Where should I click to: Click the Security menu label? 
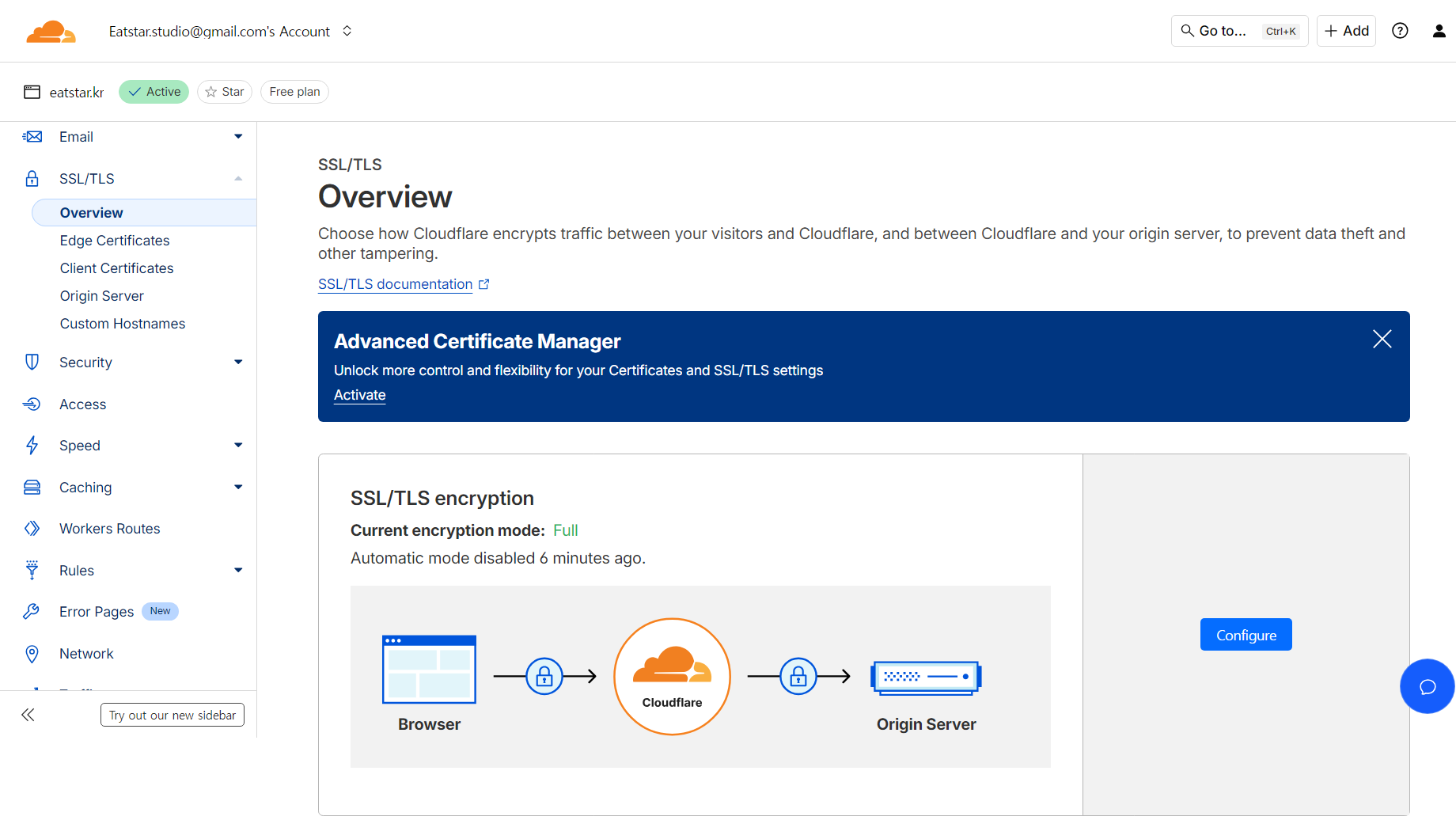click(85, 363)
